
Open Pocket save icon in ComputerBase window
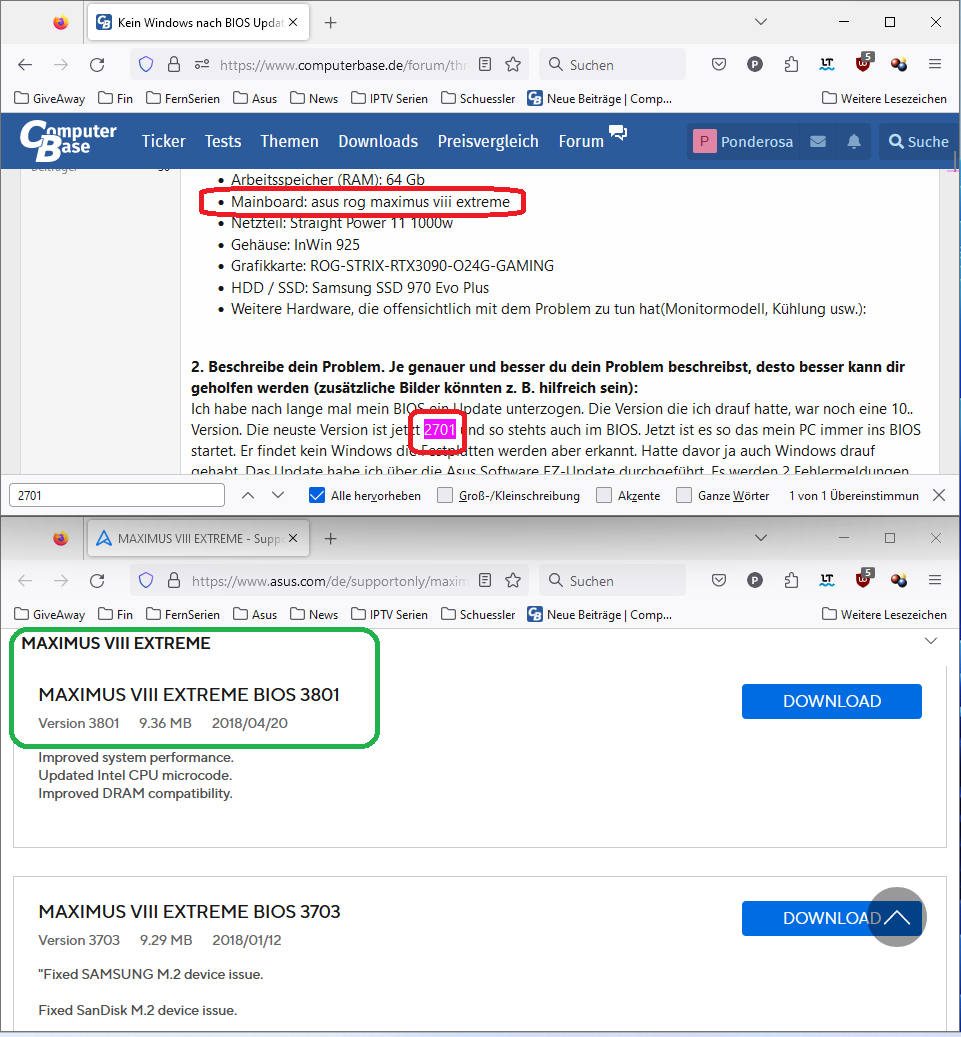pos(719,64)
